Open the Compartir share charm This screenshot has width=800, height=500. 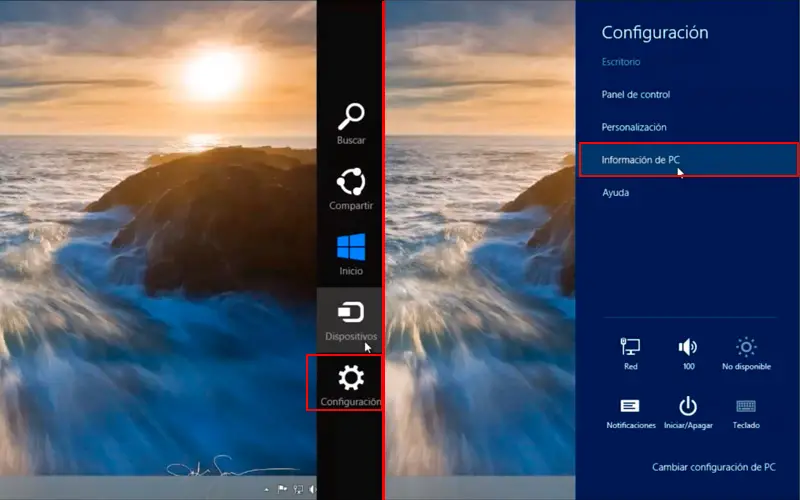(x=351, y=189)
